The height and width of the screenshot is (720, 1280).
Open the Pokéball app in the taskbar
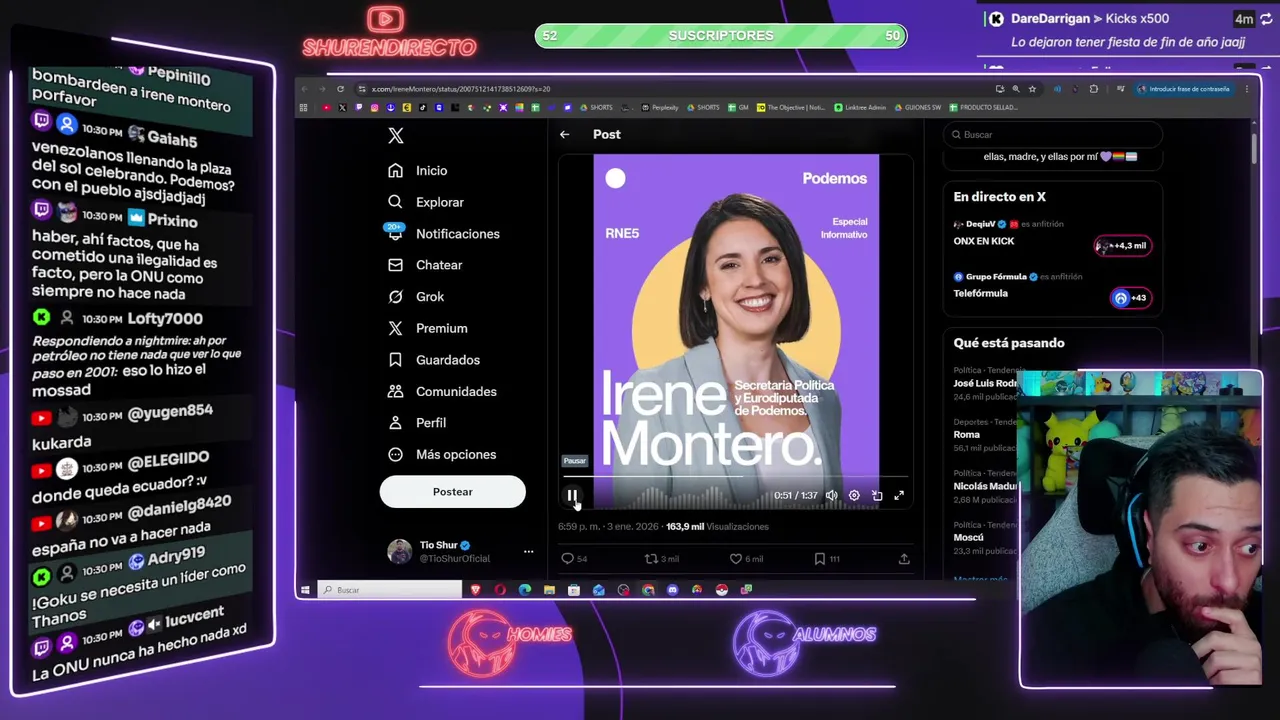pos(721,590)
